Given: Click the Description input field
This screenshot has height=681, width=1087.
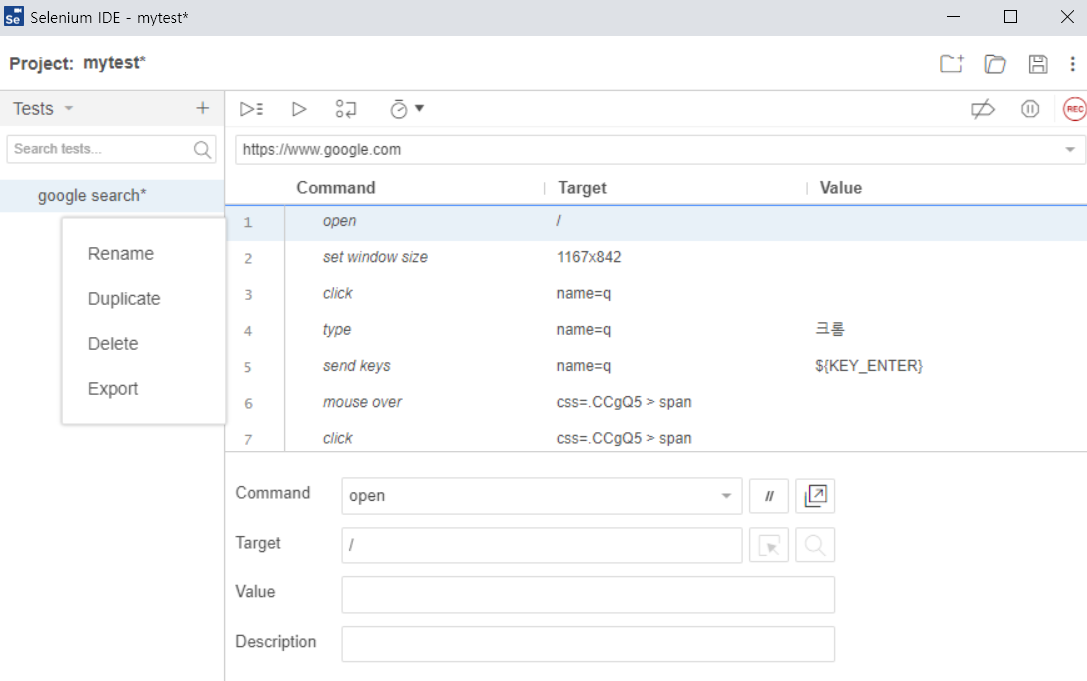Looking at the screenshot, I should pos(587,643).
